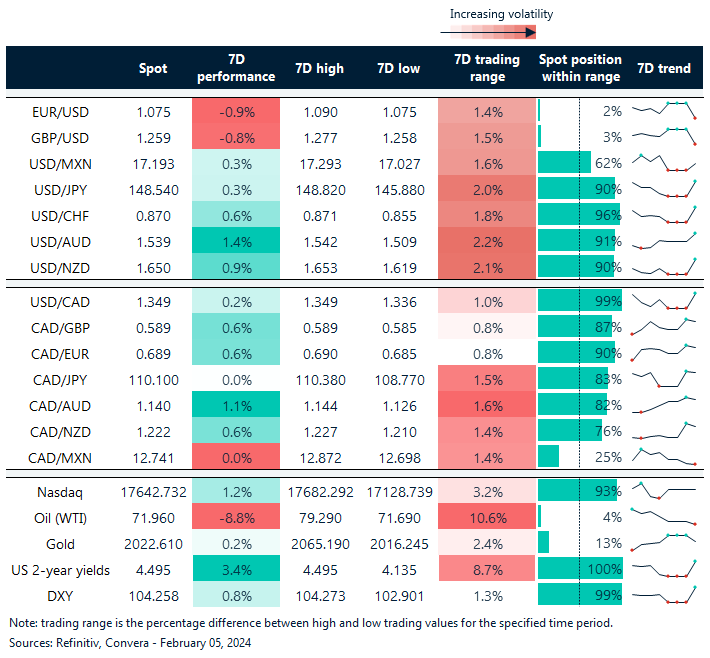The width and height of the screenshot is (710, 658).
Task: Click the Oil (WTI) trend sparkline
Action: click(x=664, y=517)
